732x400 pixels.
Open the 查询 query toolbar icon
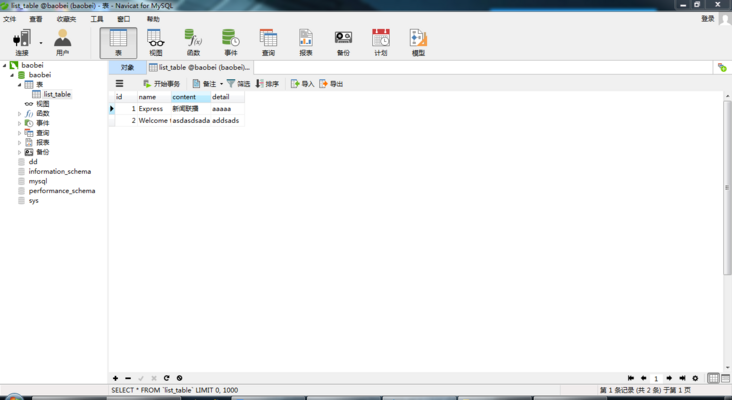(x=268, y=42)
